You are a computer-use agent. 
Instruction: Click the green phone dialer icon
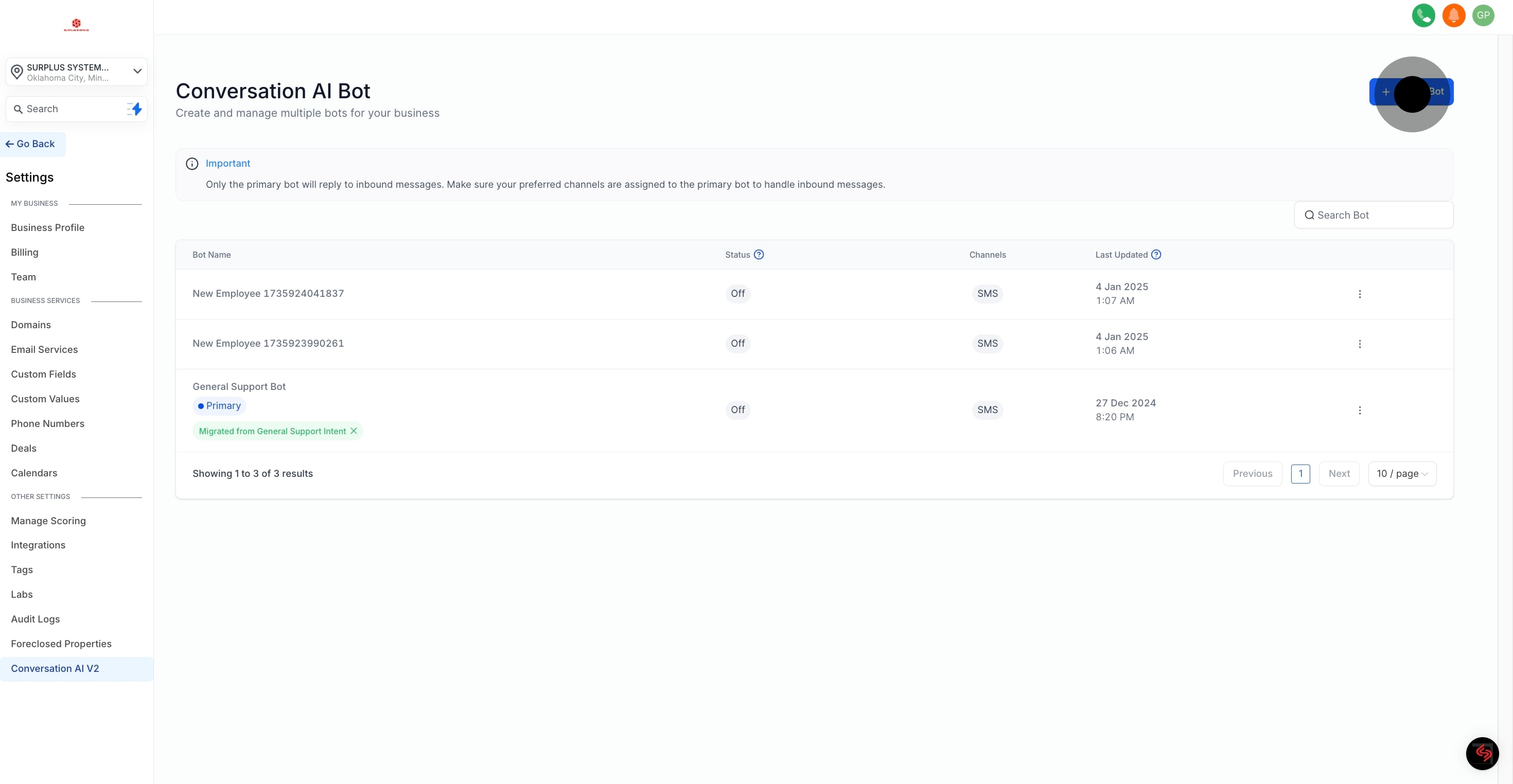(1423, 15)
